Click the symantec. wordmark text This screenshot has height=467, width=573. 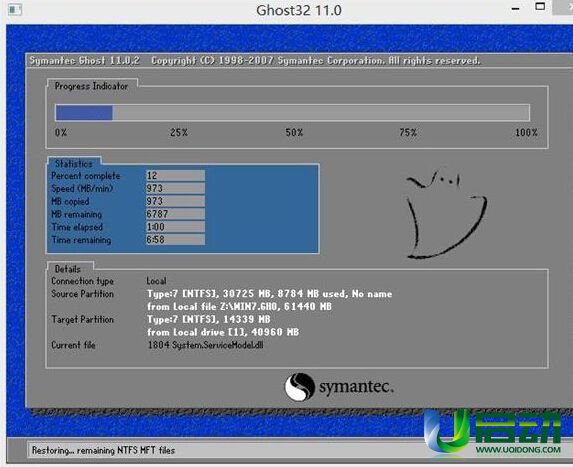click(356, 387)
